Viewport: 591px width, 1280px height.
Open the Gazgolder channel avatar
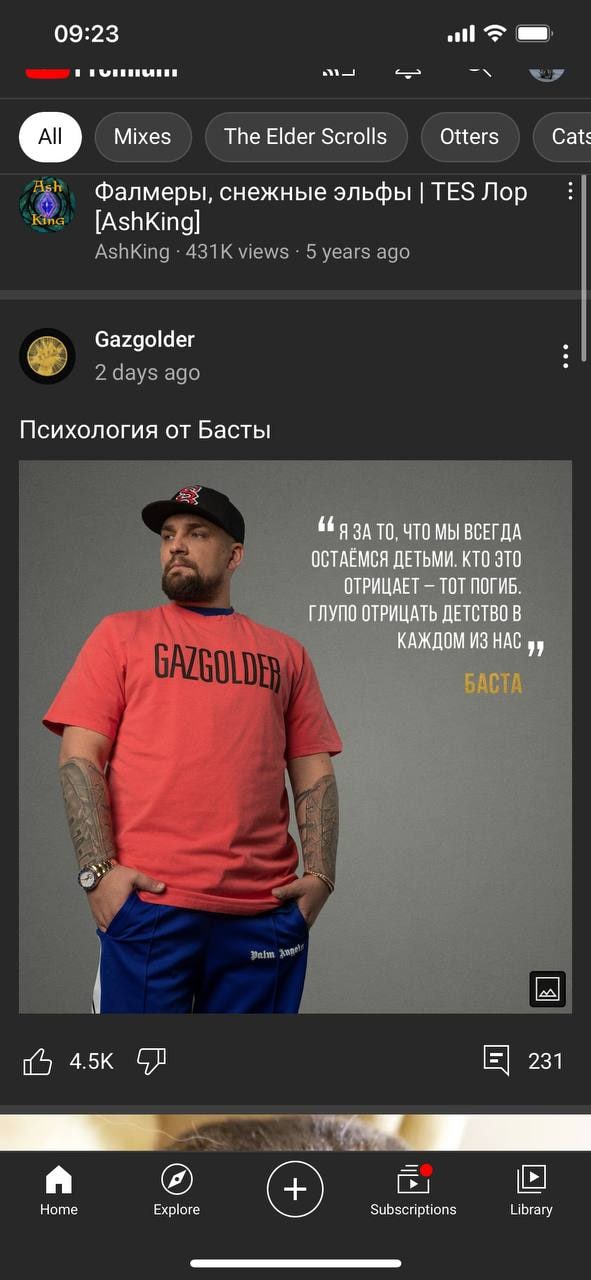coord(47,356)
